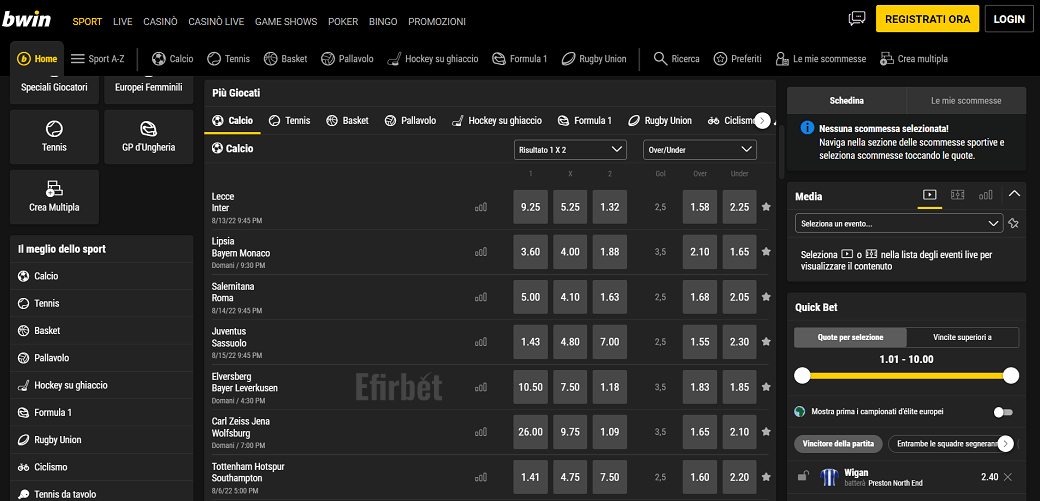Select Vincite superiori a option
Screen dimensions: 1040x501
point(962,337)
